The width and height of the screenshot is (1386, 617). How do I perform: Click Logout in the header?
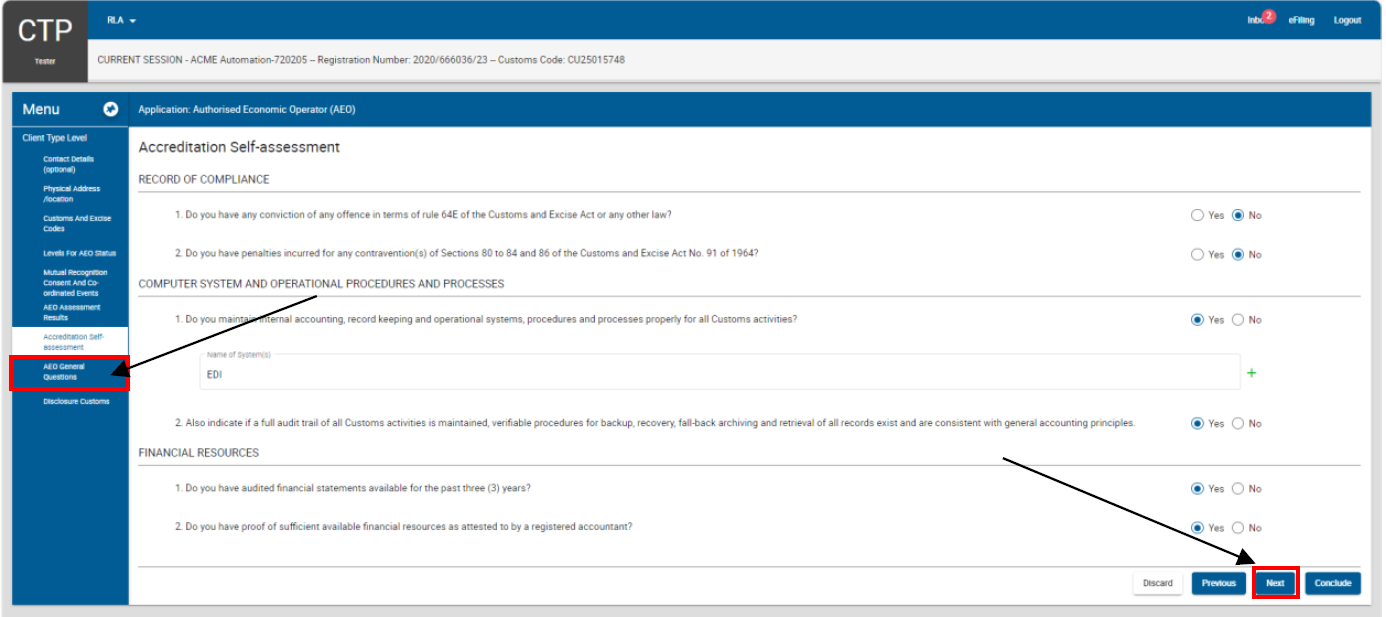point(1347,20)
